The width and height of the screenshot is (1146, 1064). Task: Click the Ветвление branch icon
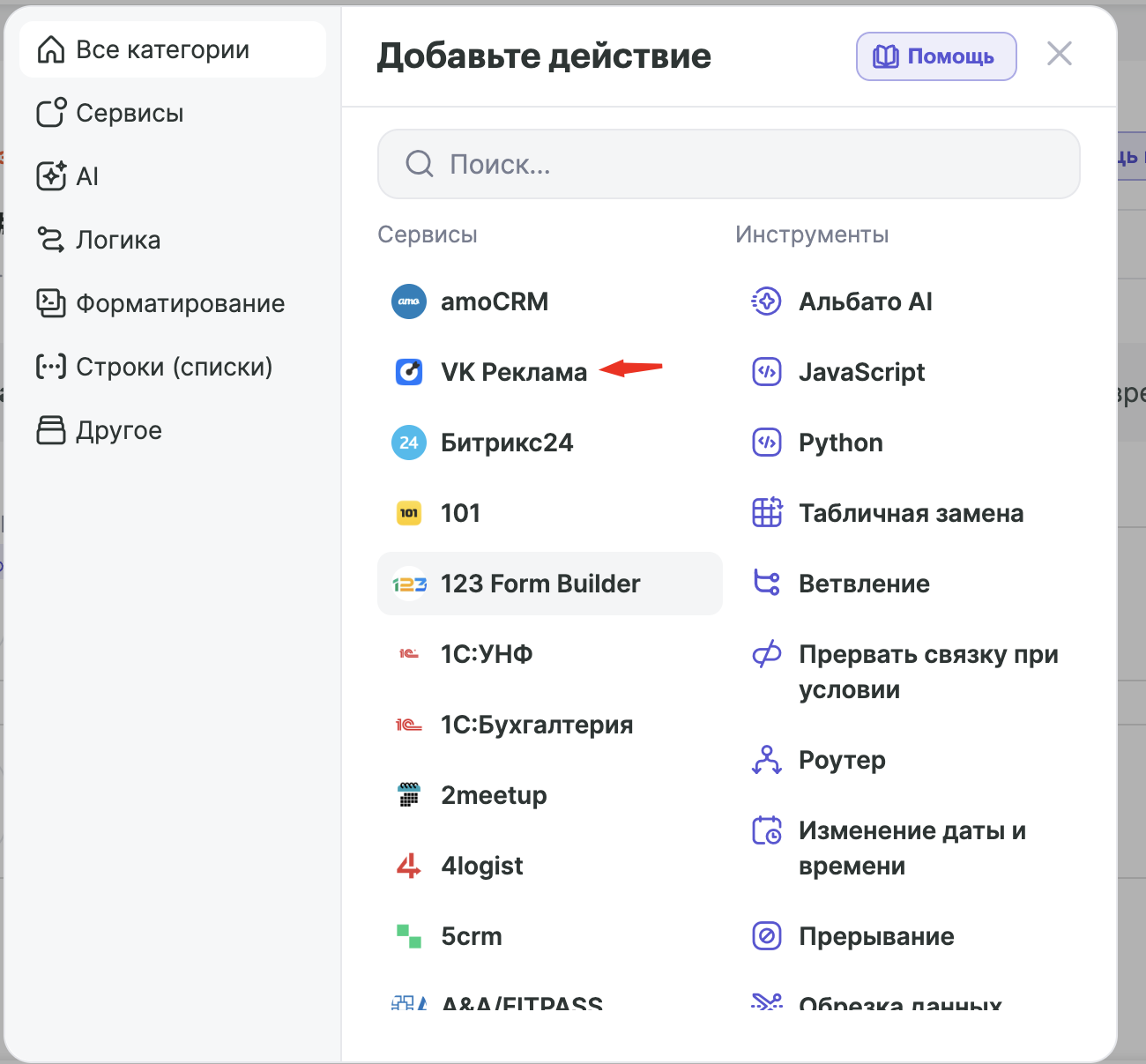(767, 583)
